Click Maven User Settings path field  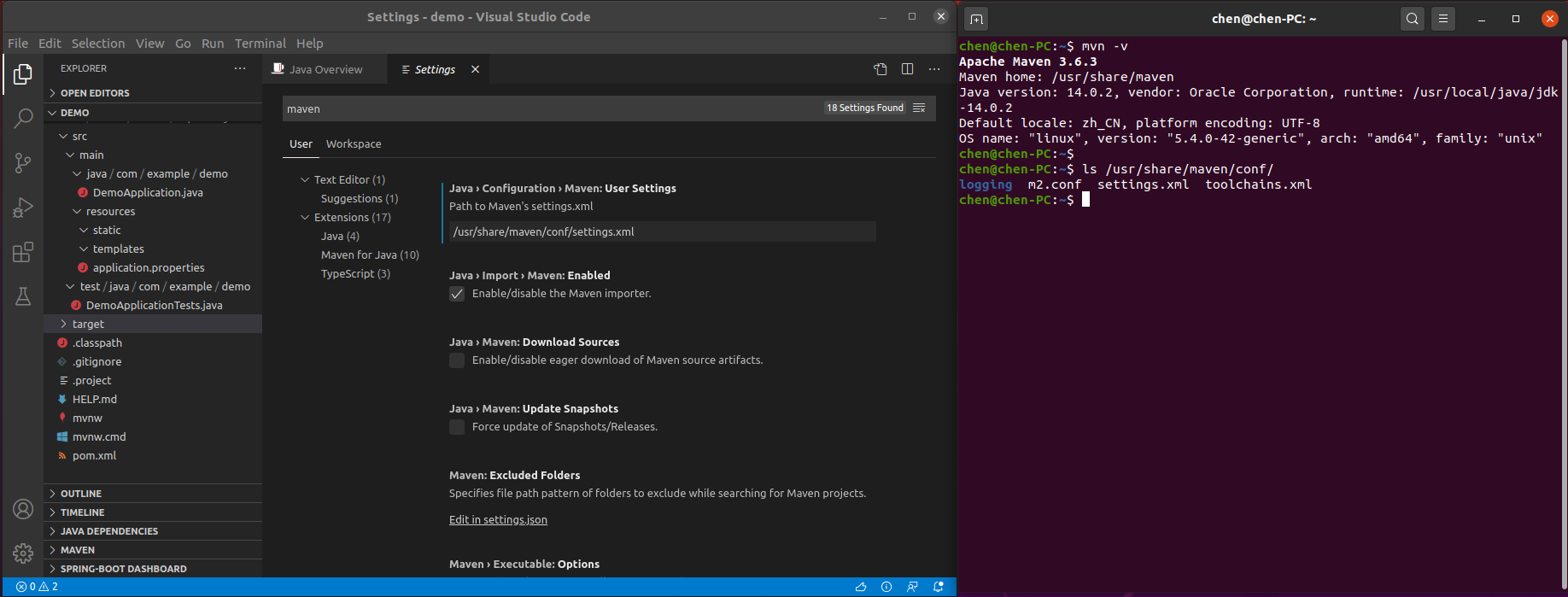[663, 231]
